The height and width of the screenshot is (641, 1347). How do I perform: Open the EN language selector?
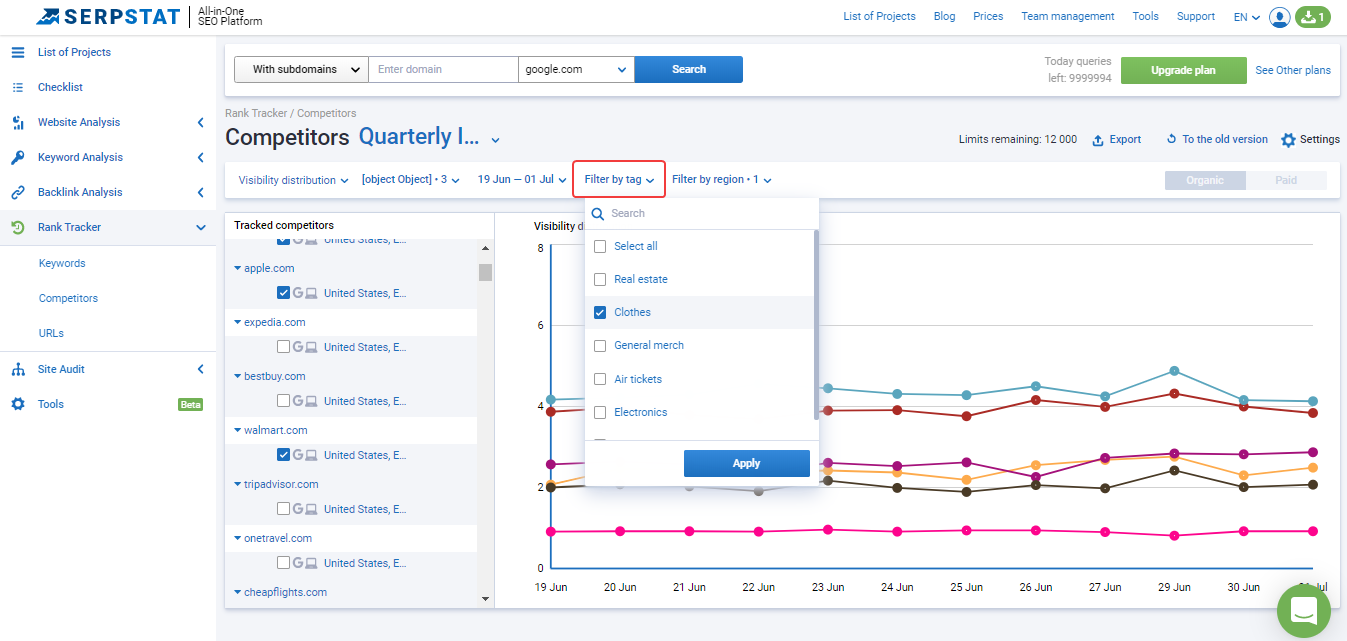tap(1246, 17)
